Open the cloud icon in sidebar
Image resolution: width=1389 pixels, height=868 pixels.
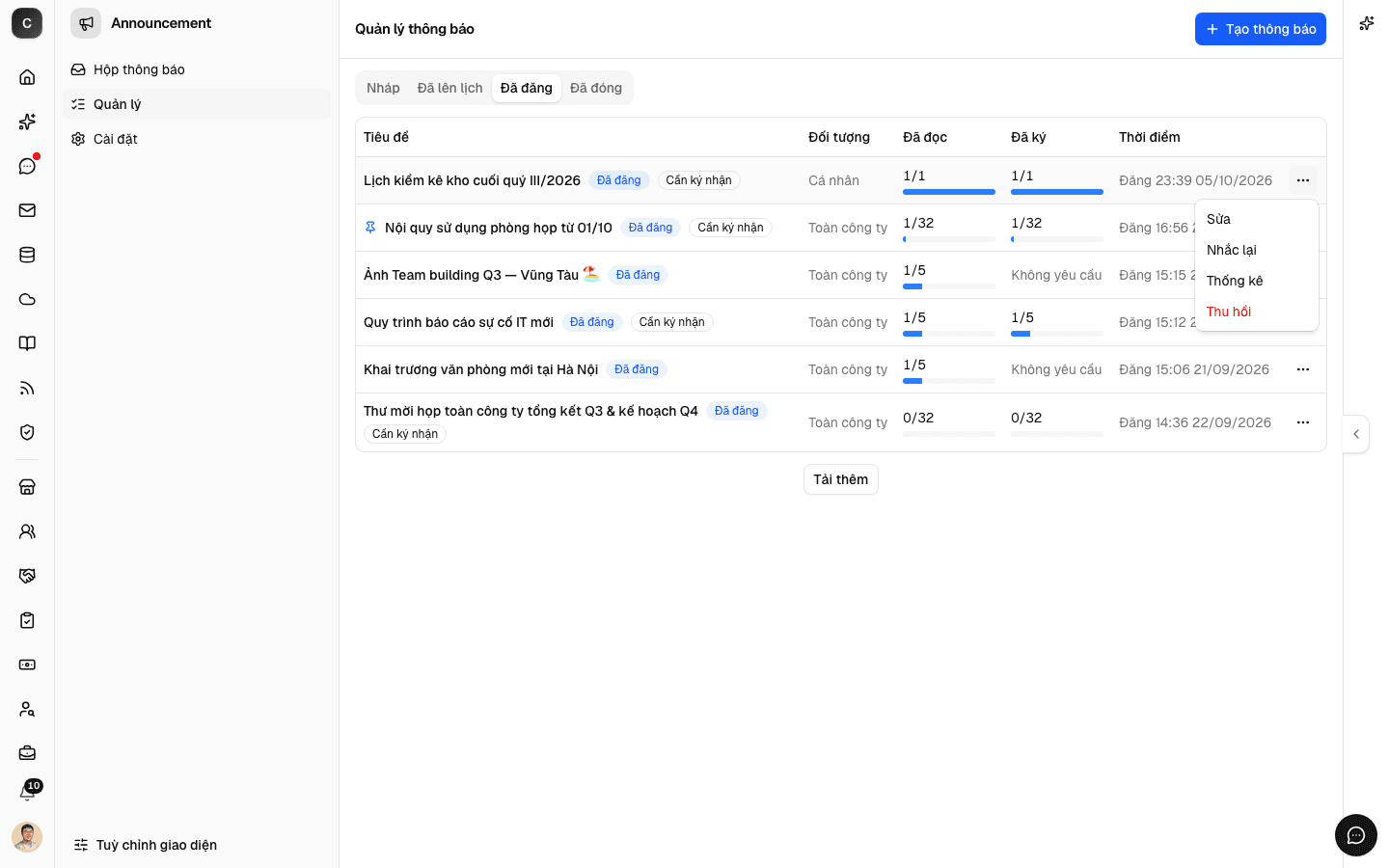27,299
